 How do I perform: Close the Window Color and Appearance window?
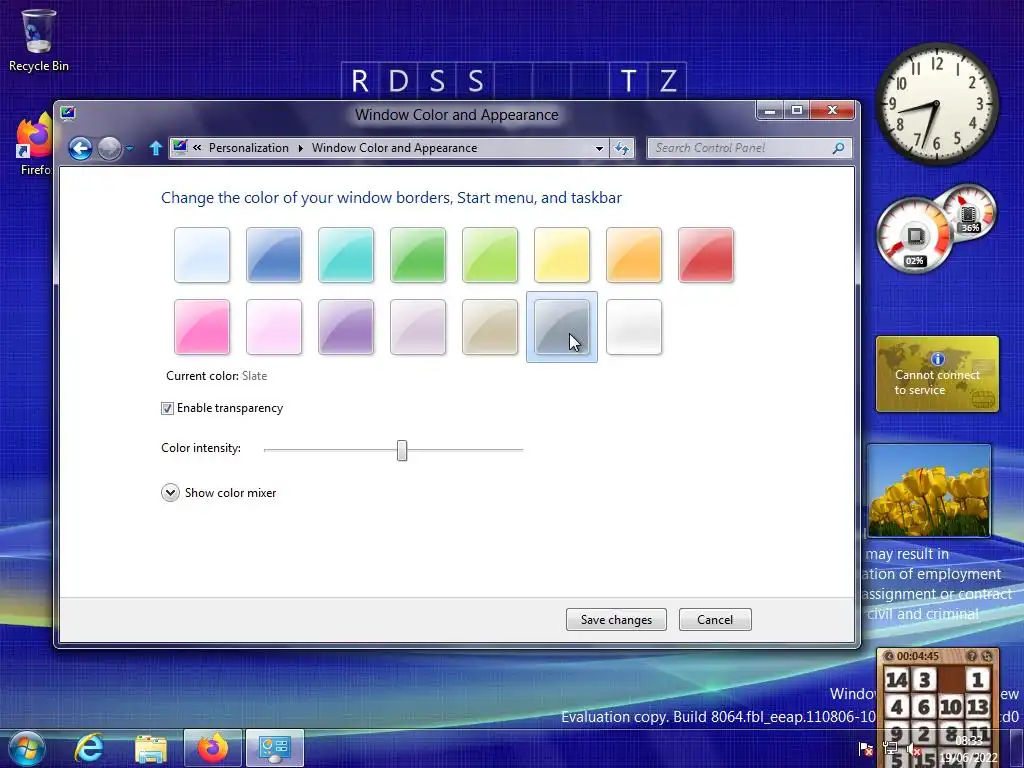(x=832, y=111)
